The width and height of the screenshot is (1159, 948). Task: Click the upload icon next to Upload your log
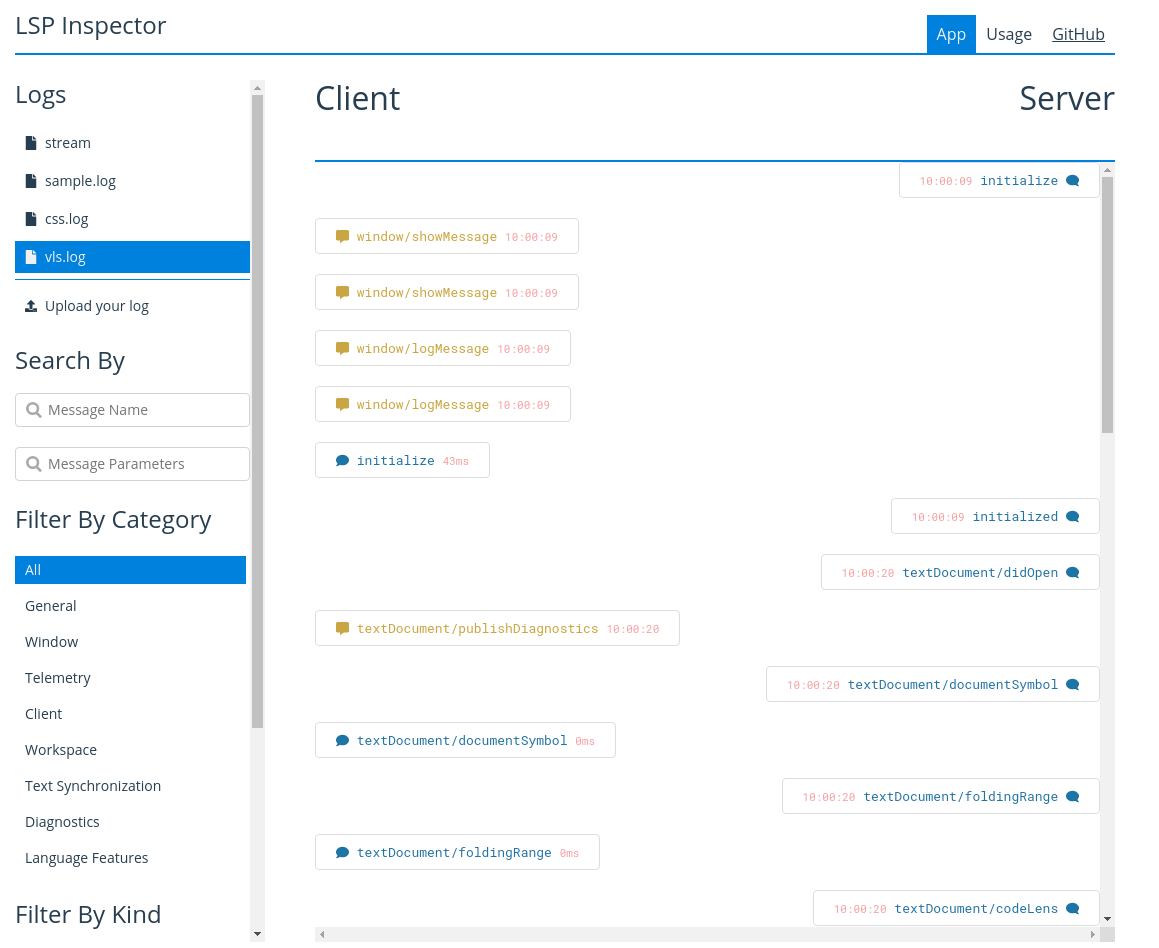click(31, 306)
